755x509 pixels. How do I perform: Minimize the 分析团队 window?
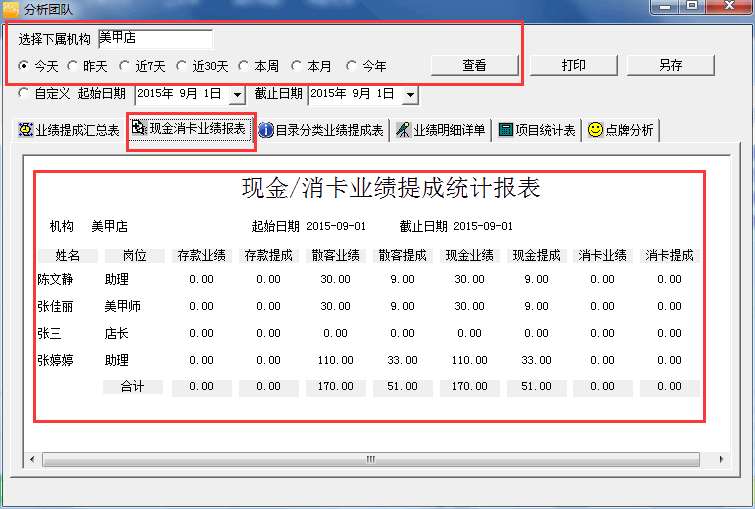pyautogui.click(x=665, y=6)
